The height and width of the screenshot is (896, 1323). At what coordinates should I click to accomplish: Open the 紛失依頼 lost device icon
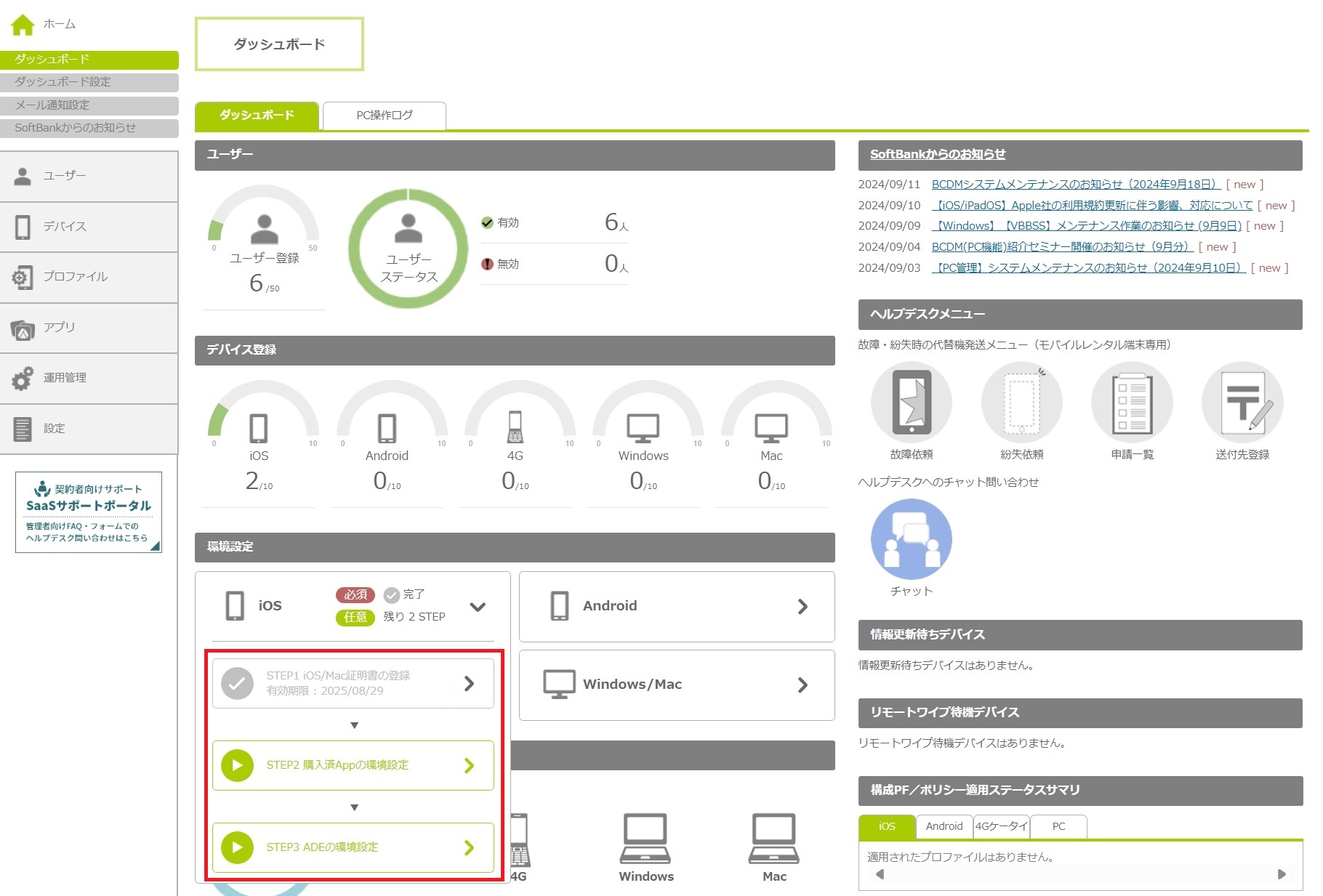click(1021, 402)
